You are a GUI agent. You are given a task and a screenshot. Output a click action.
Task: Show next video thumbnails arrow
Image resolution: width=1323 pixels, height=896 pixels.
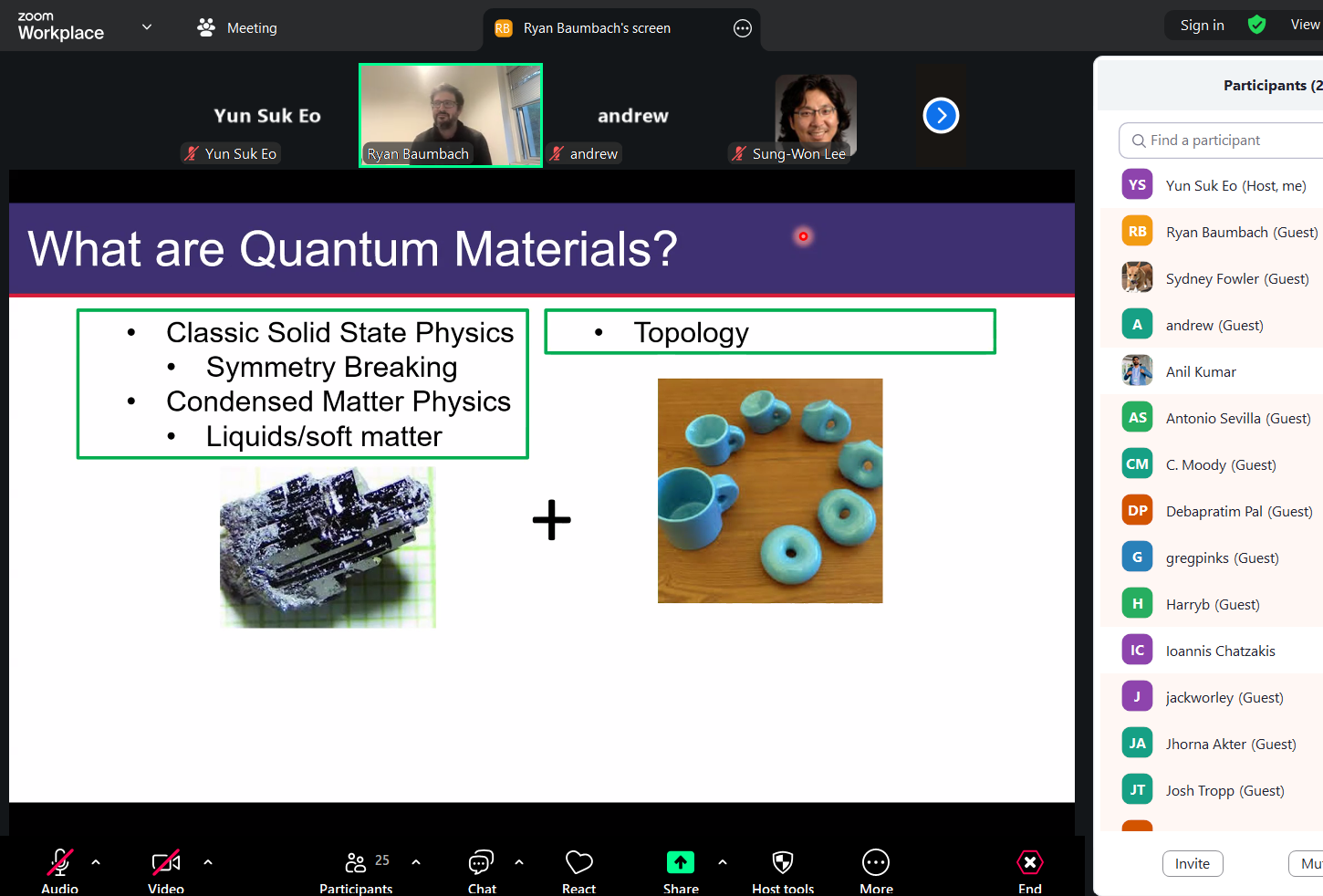point(941,116)
